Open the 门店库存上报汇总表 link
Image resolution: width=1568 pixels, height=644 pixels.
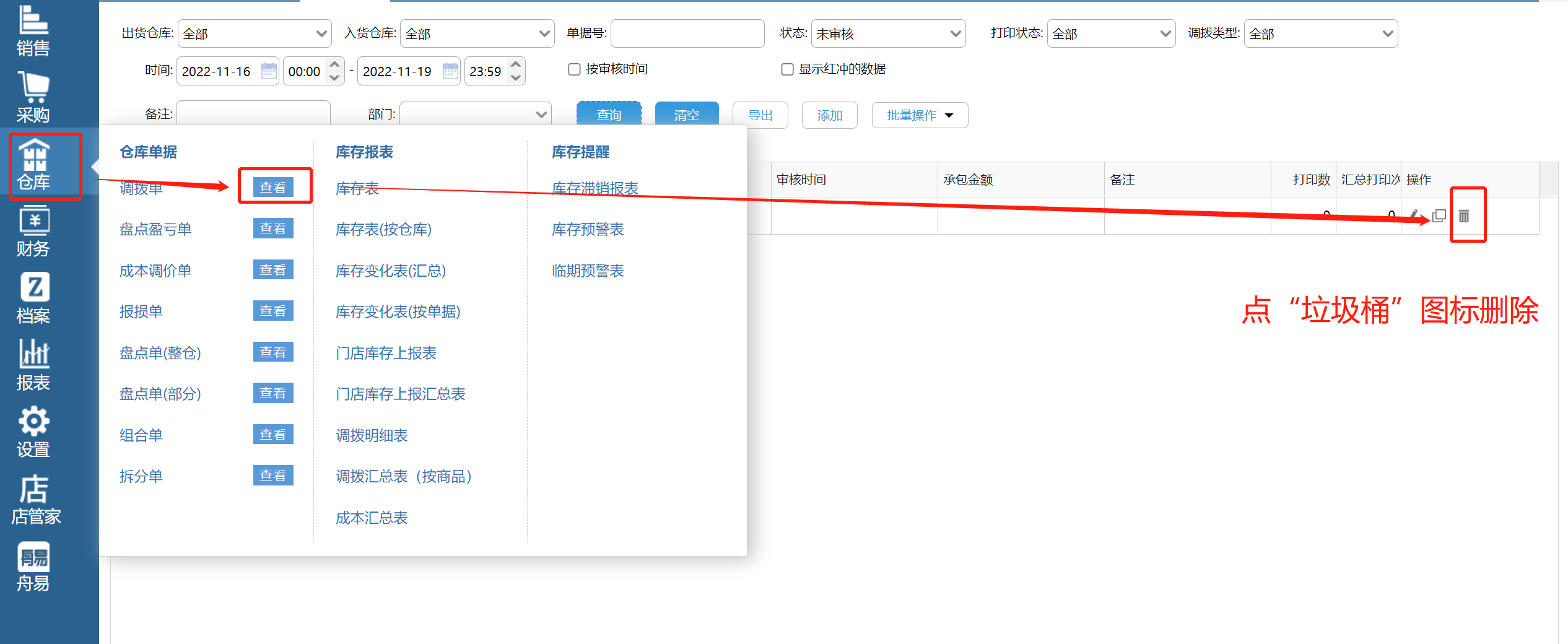[x=400, y=394]
